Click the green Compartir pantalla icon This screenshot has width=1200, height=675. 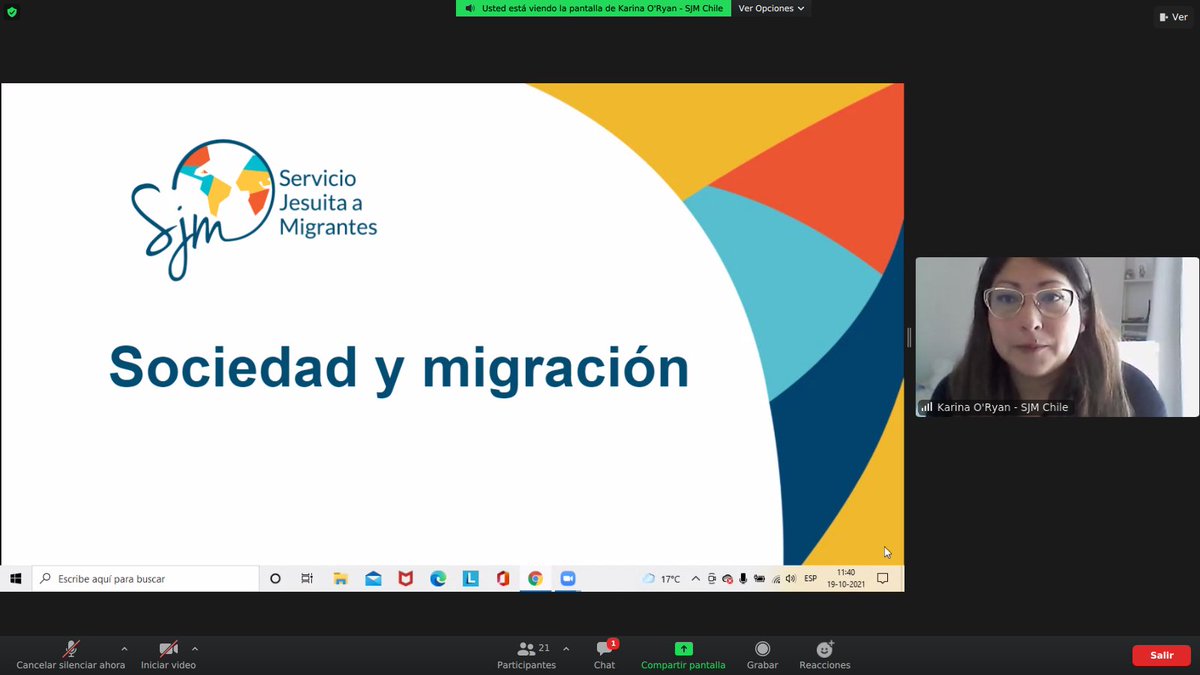(x=683, y=649)
